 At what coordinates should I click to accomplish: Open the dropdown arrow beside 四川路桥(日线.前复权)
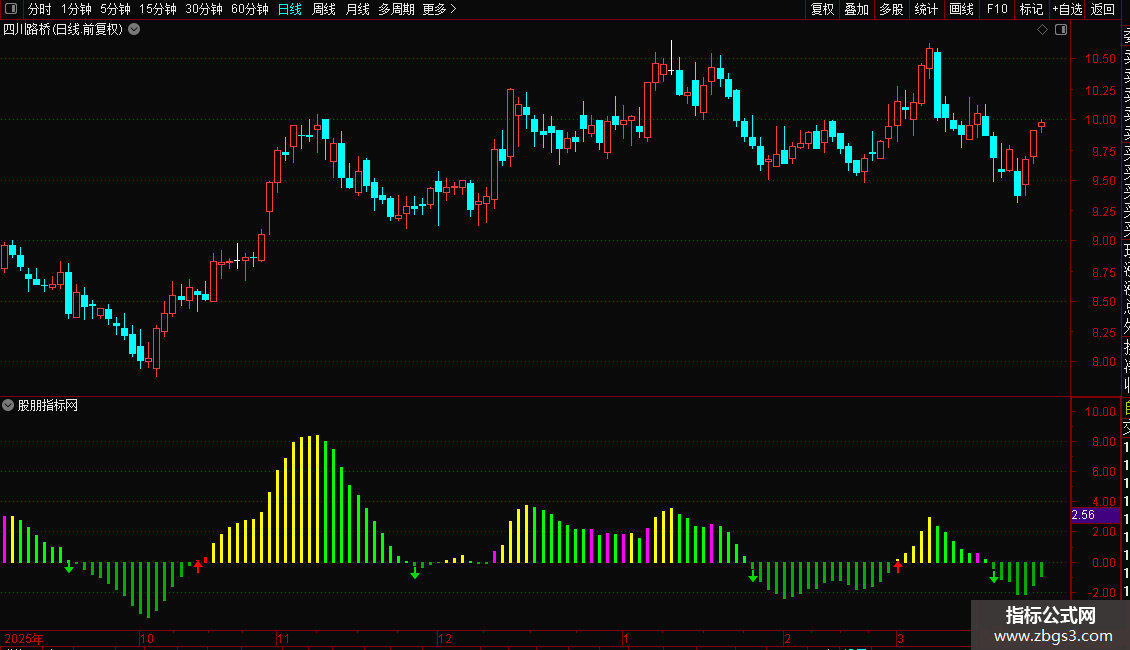click(x=134, y=30)
